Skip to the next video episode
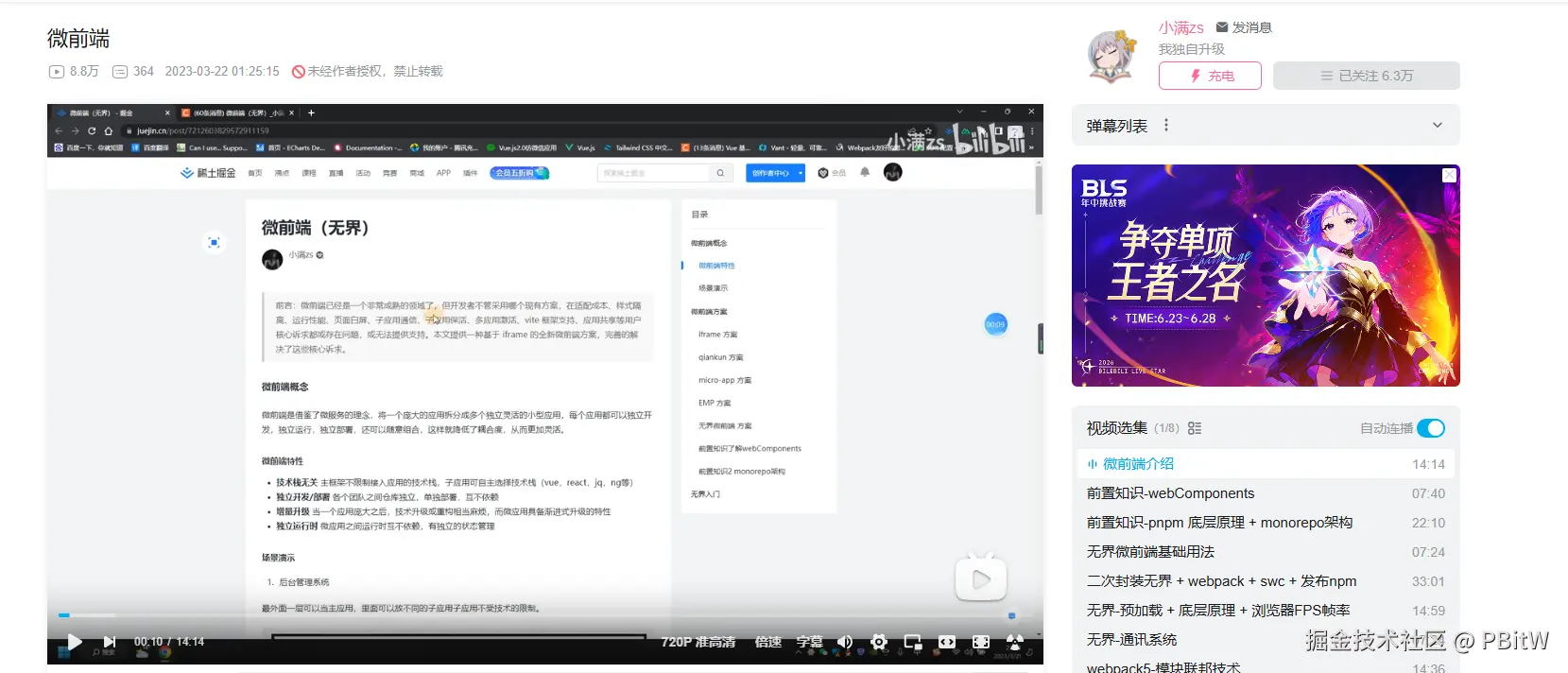 click(110, 642)
